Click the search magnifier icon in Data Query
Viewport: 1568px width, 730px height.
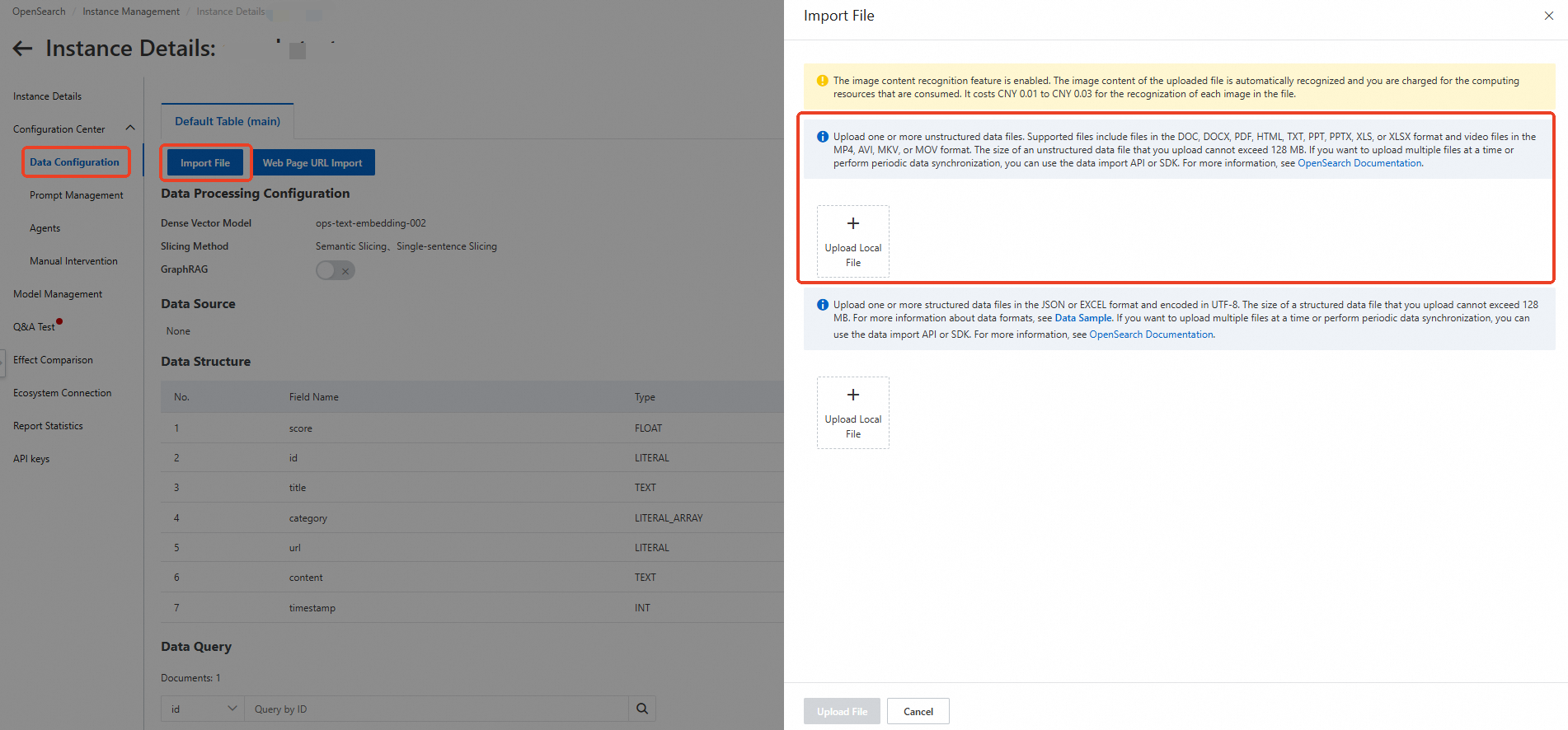(x=642, y=709)
